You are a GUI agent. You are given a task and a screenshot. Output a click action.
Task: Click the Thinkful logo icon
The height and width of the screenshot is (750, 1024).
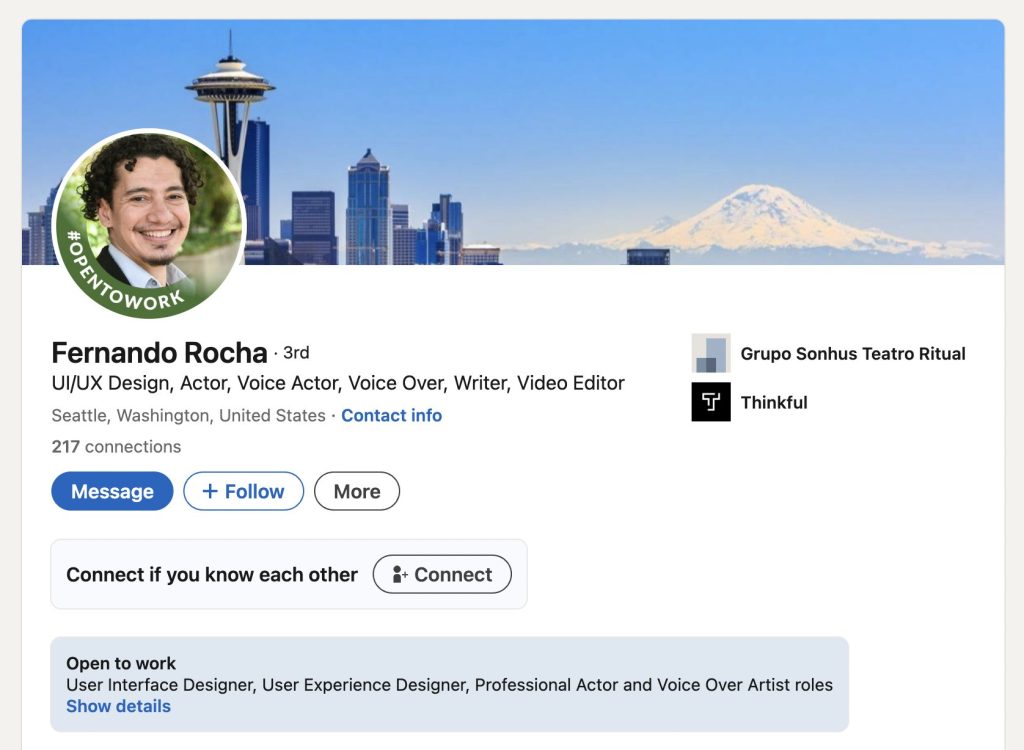[711, 402]
